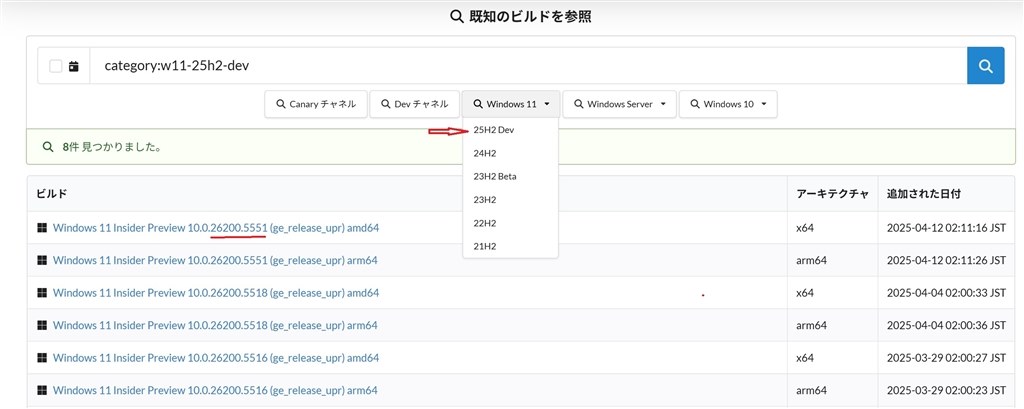Click magnifier icon in Canary チャネル button
The width and height of the screenshot is (1024, 409).
tap(281, 104)
